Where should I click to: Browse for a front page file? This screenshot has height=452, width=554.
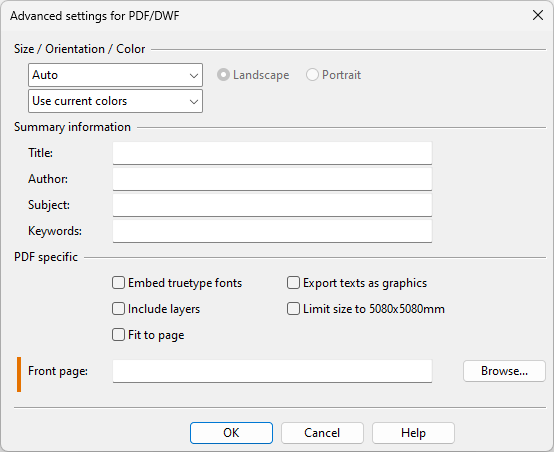pos(504,371)
